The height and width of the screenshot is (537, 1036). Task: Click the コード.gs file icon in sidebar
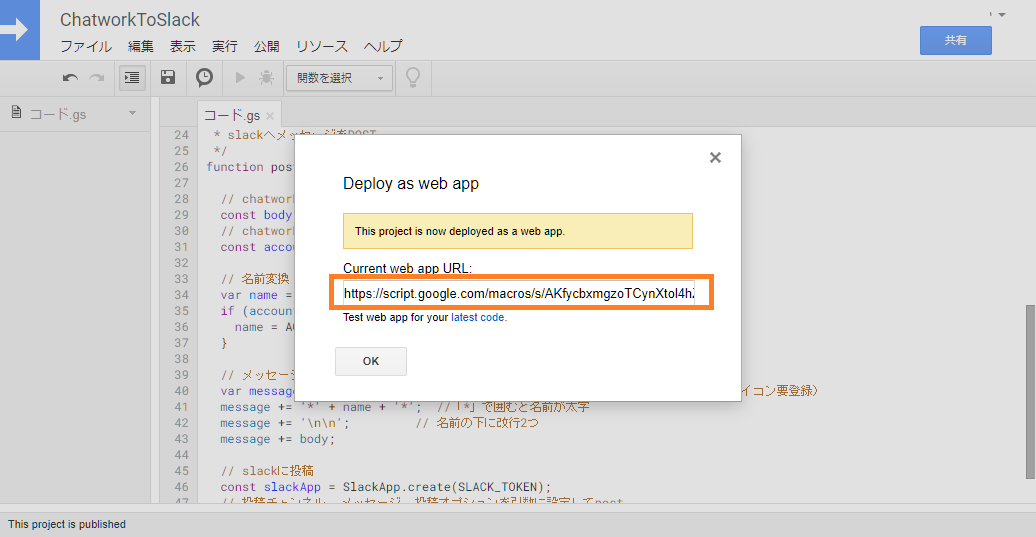click(17, 112)
